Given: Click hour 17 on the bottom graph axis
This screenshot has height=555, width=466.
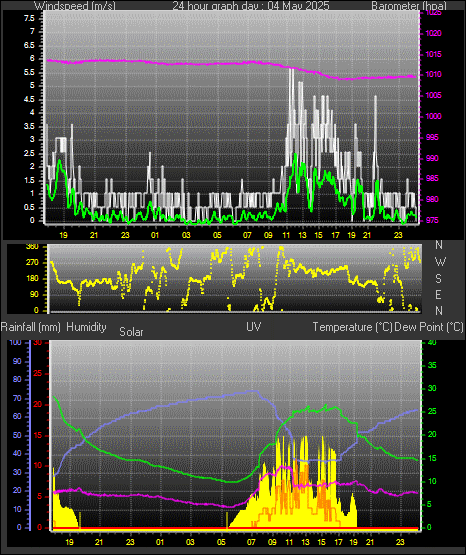Looking at the screenshot, I should tap(339, 542).
